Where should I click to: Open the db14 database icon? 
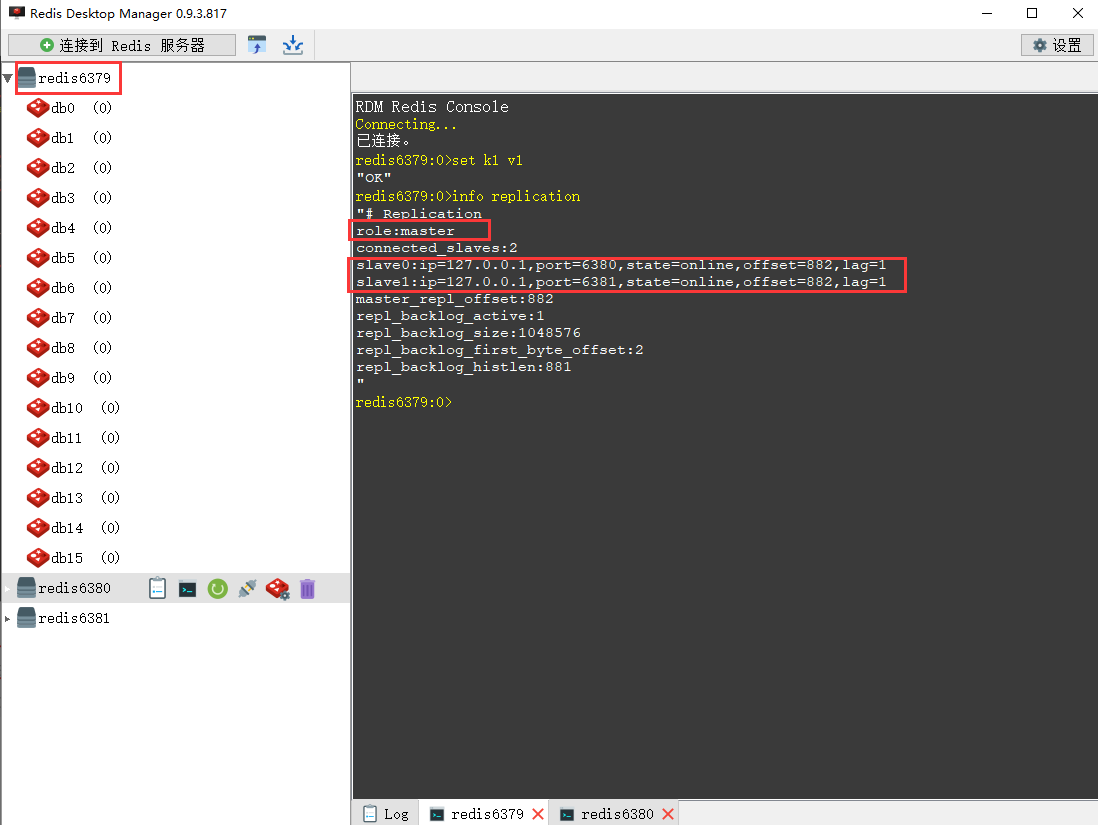[37, 528]
